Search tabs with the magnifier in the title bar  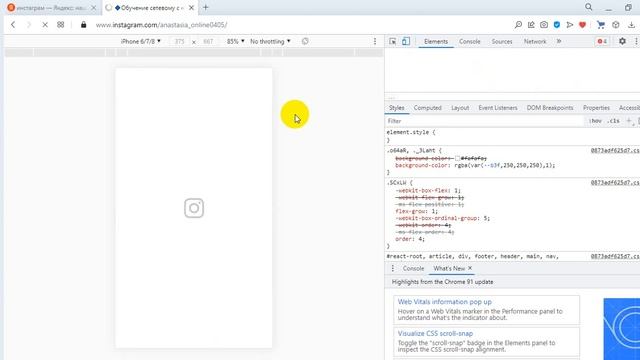point(589,7)
